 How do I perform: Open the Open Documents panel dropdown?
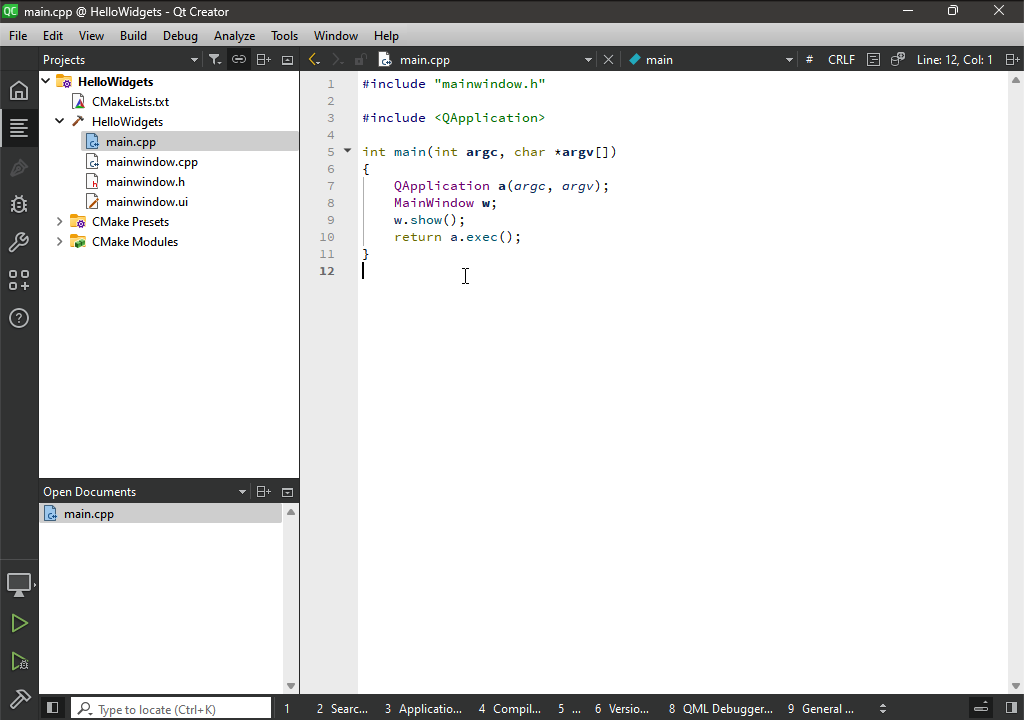tap(242, 492)
